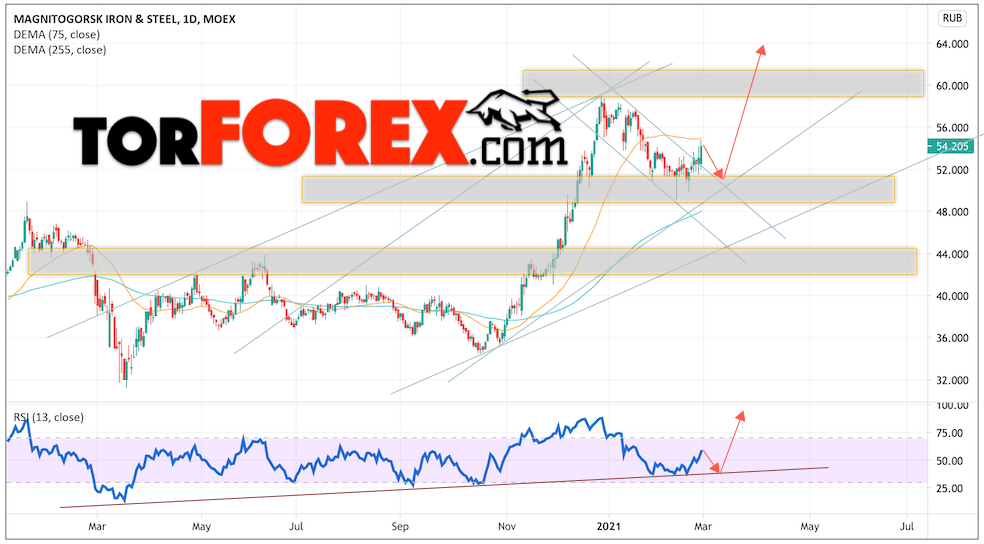Select the current price label 54.205

point(951,147)
